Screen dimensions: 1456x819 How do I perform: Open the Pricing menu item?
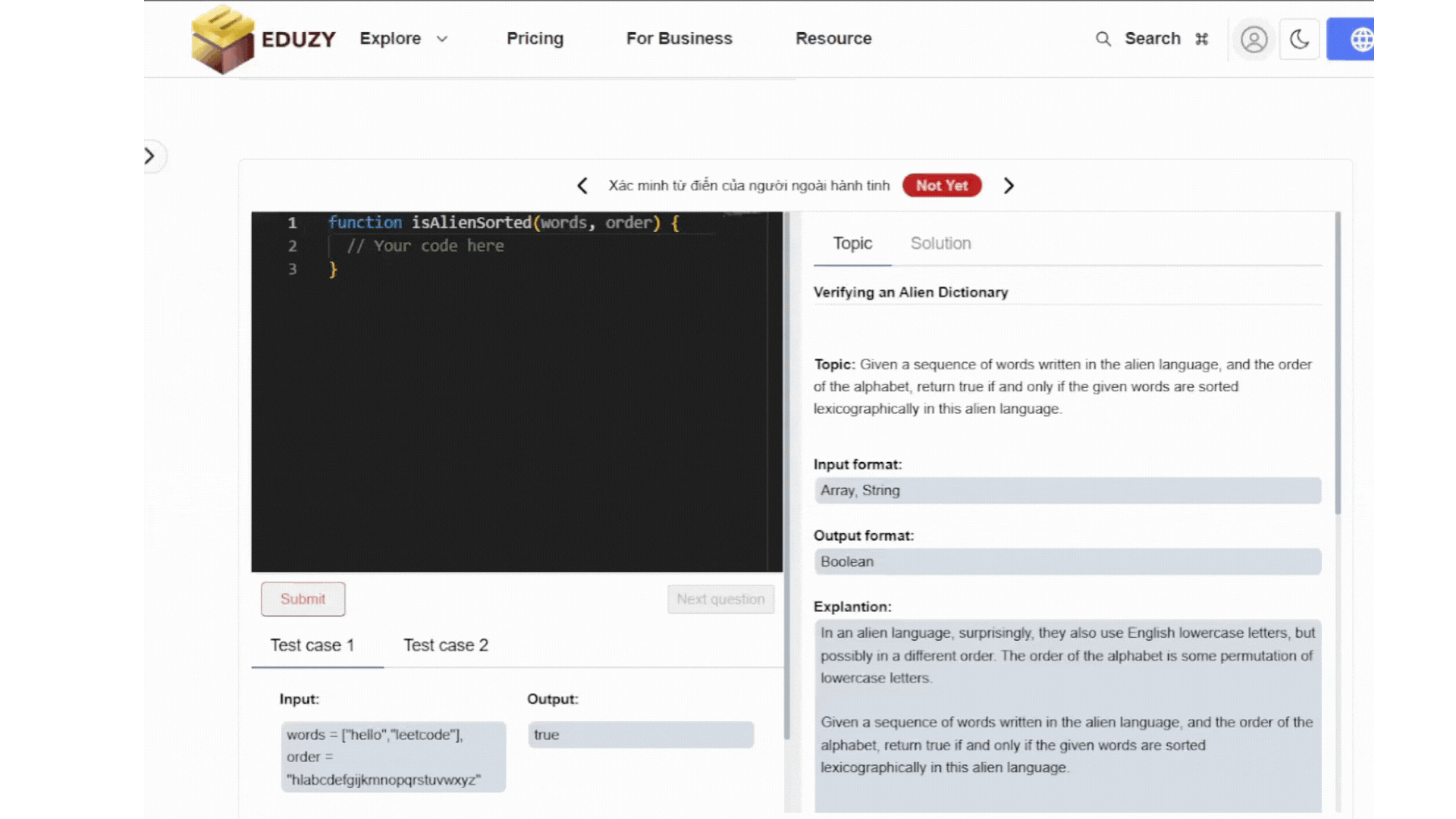click(x=535, y=39)
